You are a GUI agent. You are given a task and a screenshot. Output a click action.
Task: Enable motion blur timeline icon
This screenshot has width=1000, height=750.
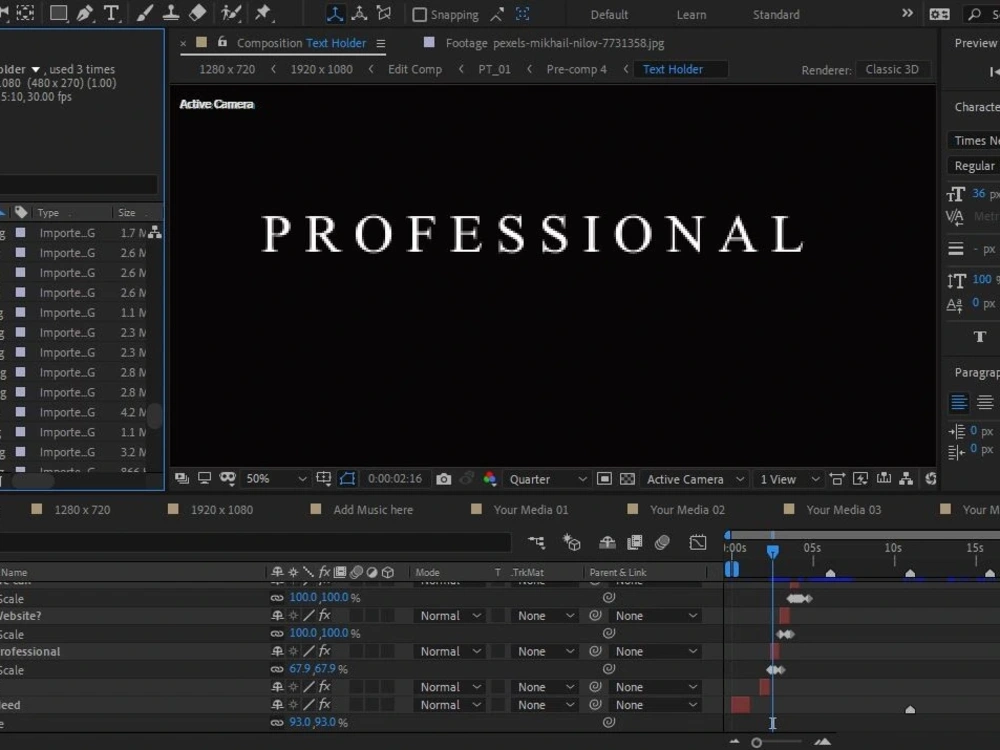click(x=663, y=543)
